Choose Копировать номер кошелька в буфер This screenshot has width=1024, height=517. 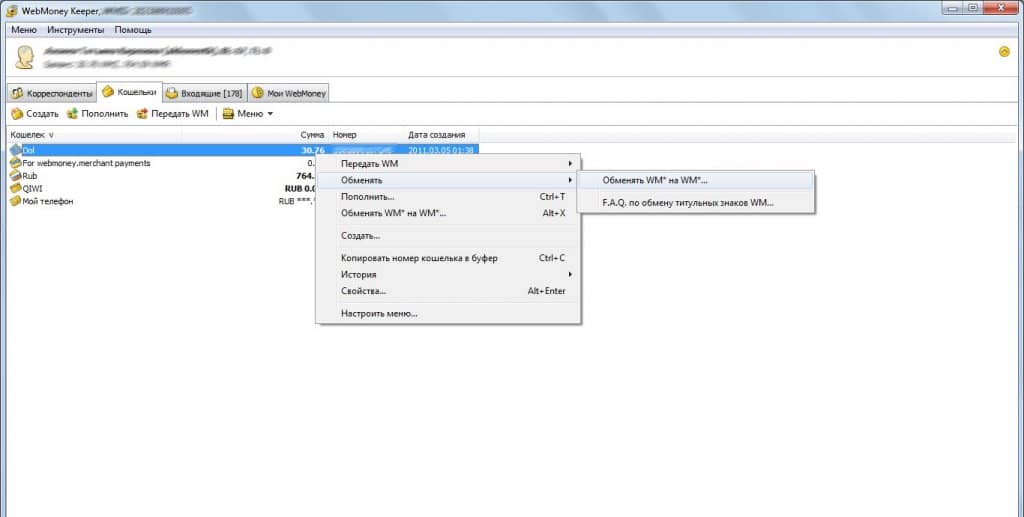pos(447,258)
